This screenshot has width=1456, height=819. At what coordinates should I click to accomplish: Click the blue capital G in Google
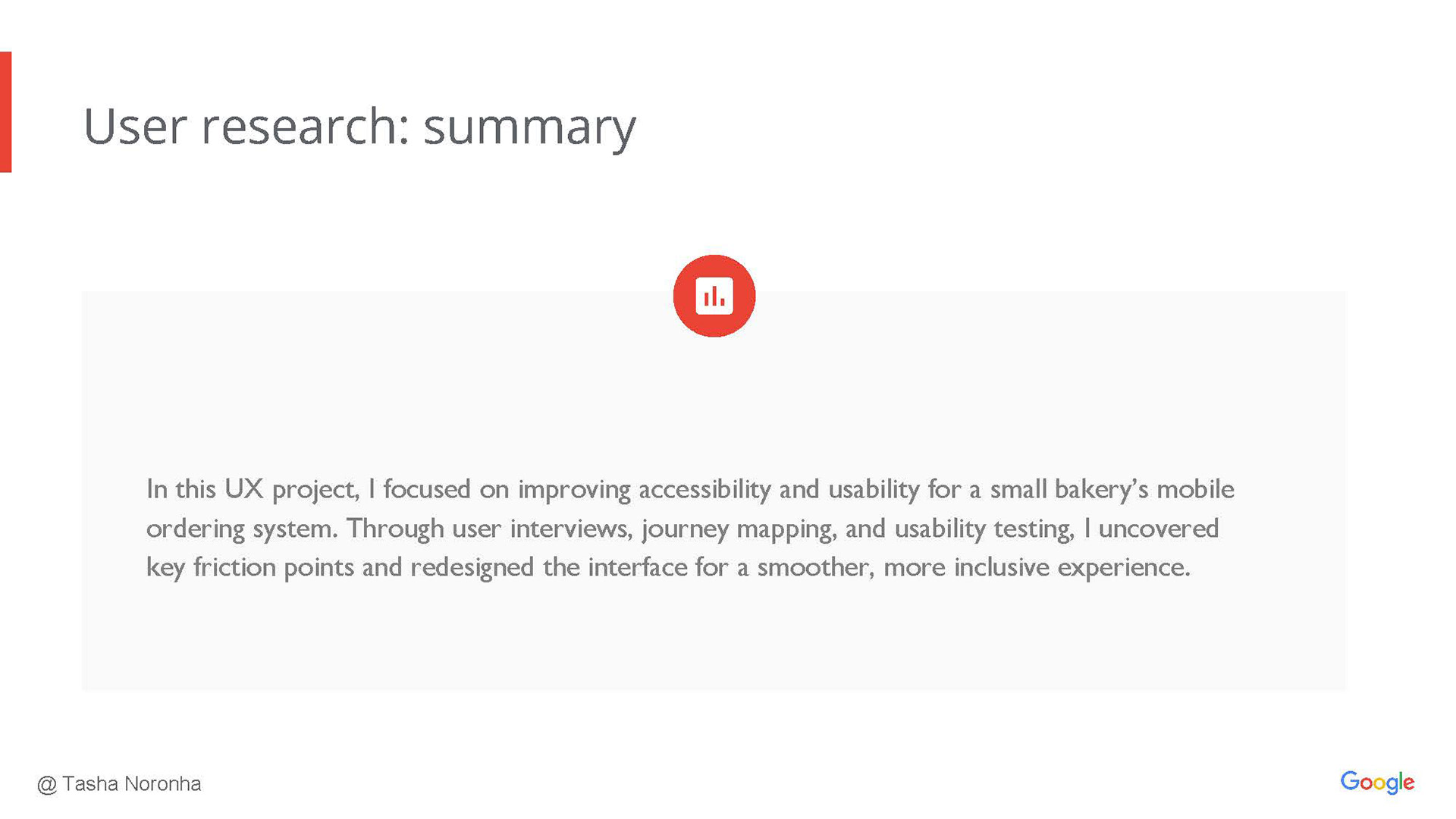[x=1351, y=781]
